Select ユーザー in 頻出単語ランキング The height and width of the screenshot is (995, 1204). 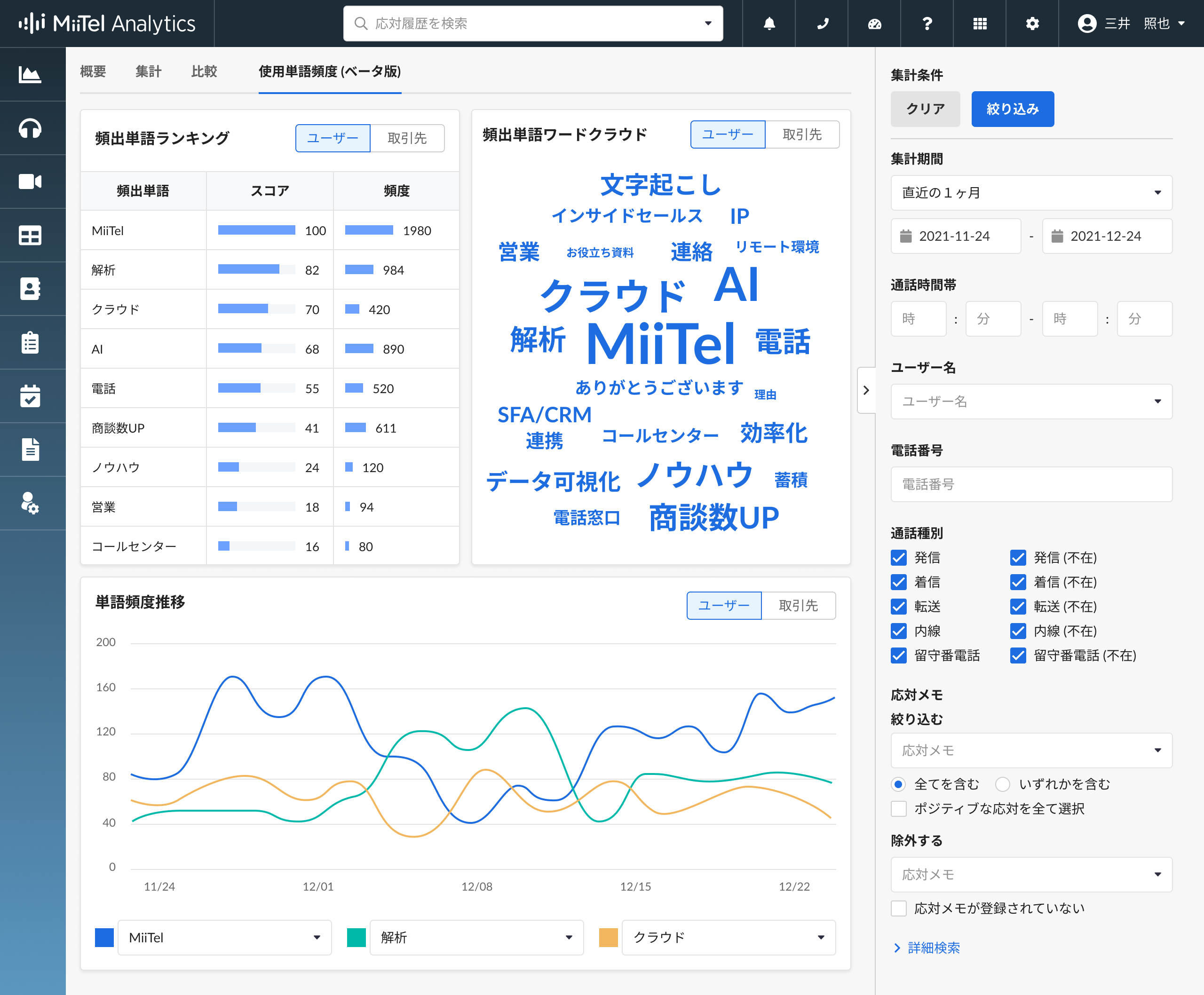(x=333, y=138)
